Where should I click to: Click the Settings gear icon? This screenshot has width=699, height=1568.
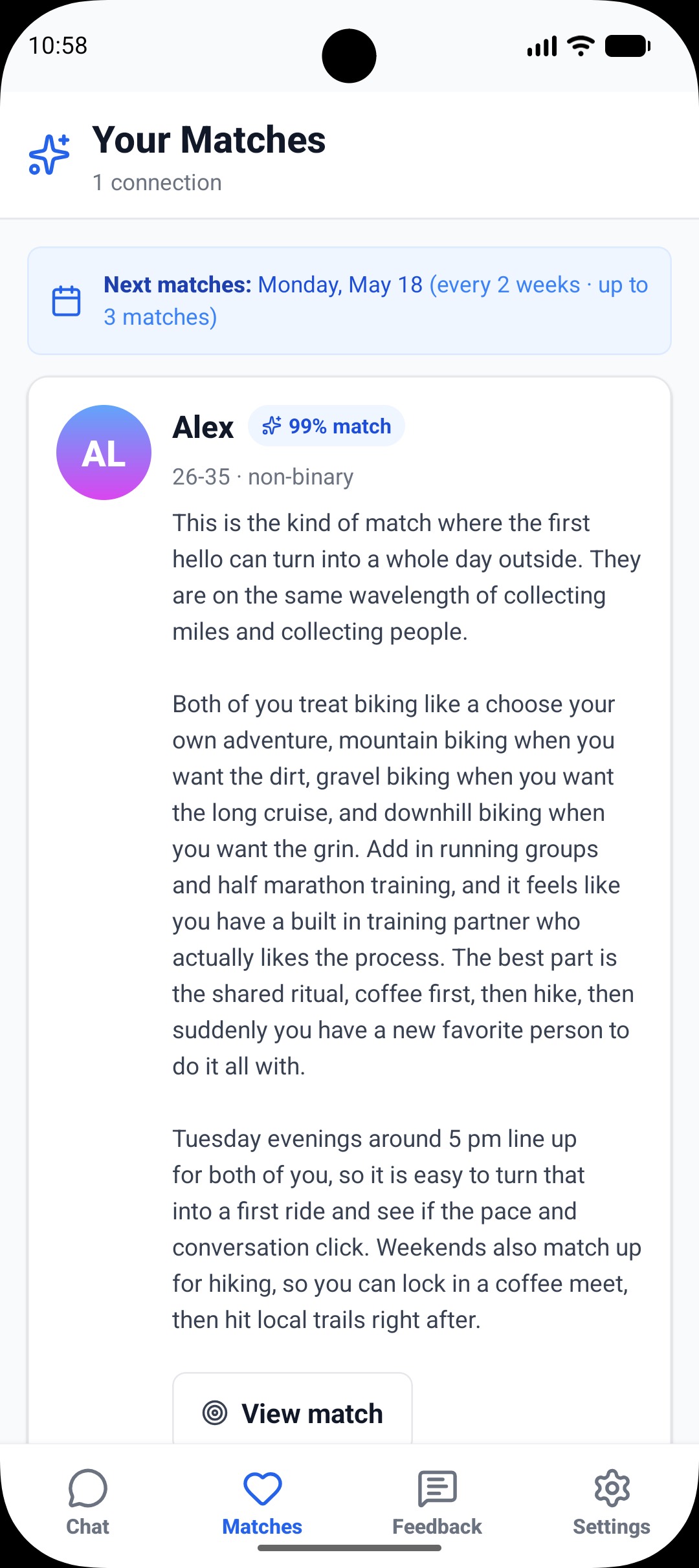click(x=612, y=1488)
